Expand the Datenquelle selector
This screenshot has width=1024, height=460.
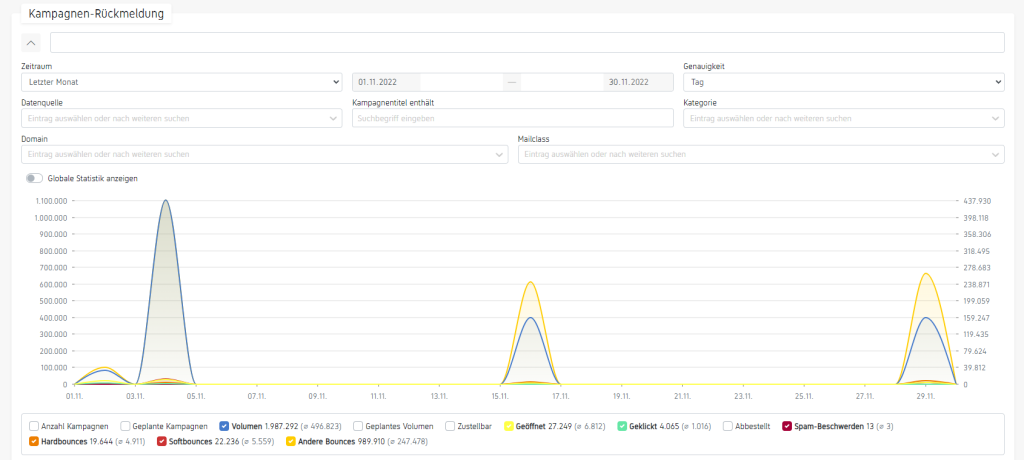click(x=181, y=118)
